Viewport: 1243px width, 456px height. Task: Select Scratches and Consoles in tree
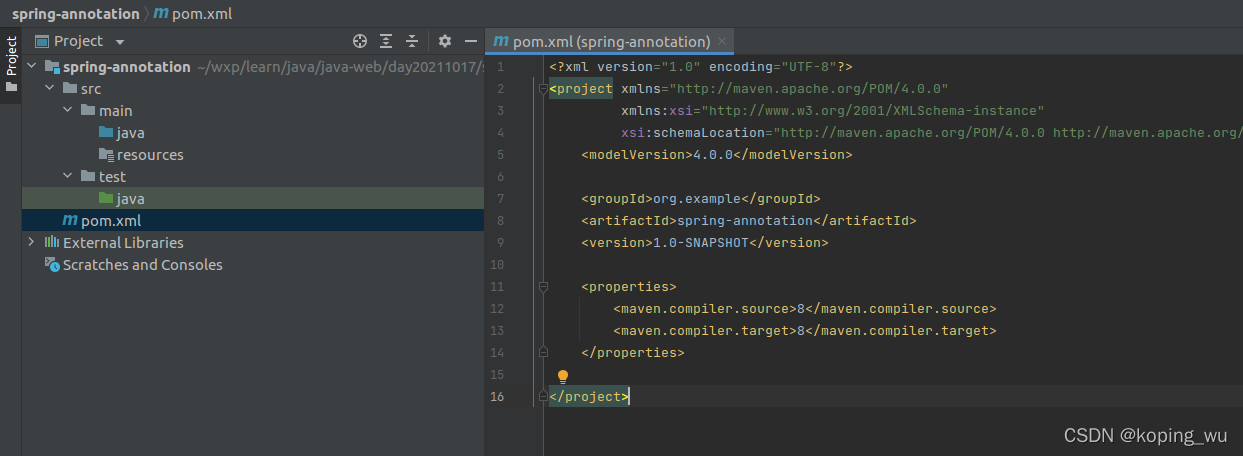point(143,264)
